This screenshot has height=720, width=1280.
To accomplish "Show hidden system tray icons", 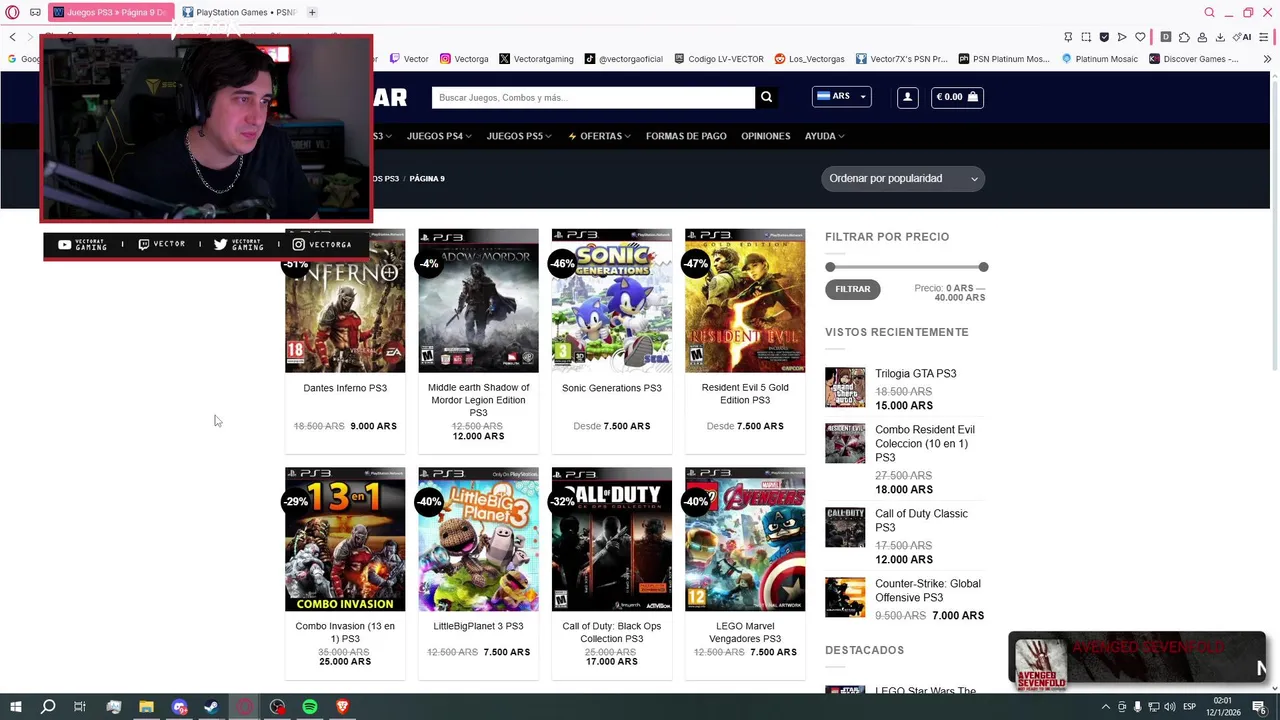I will click(1106, 707).
